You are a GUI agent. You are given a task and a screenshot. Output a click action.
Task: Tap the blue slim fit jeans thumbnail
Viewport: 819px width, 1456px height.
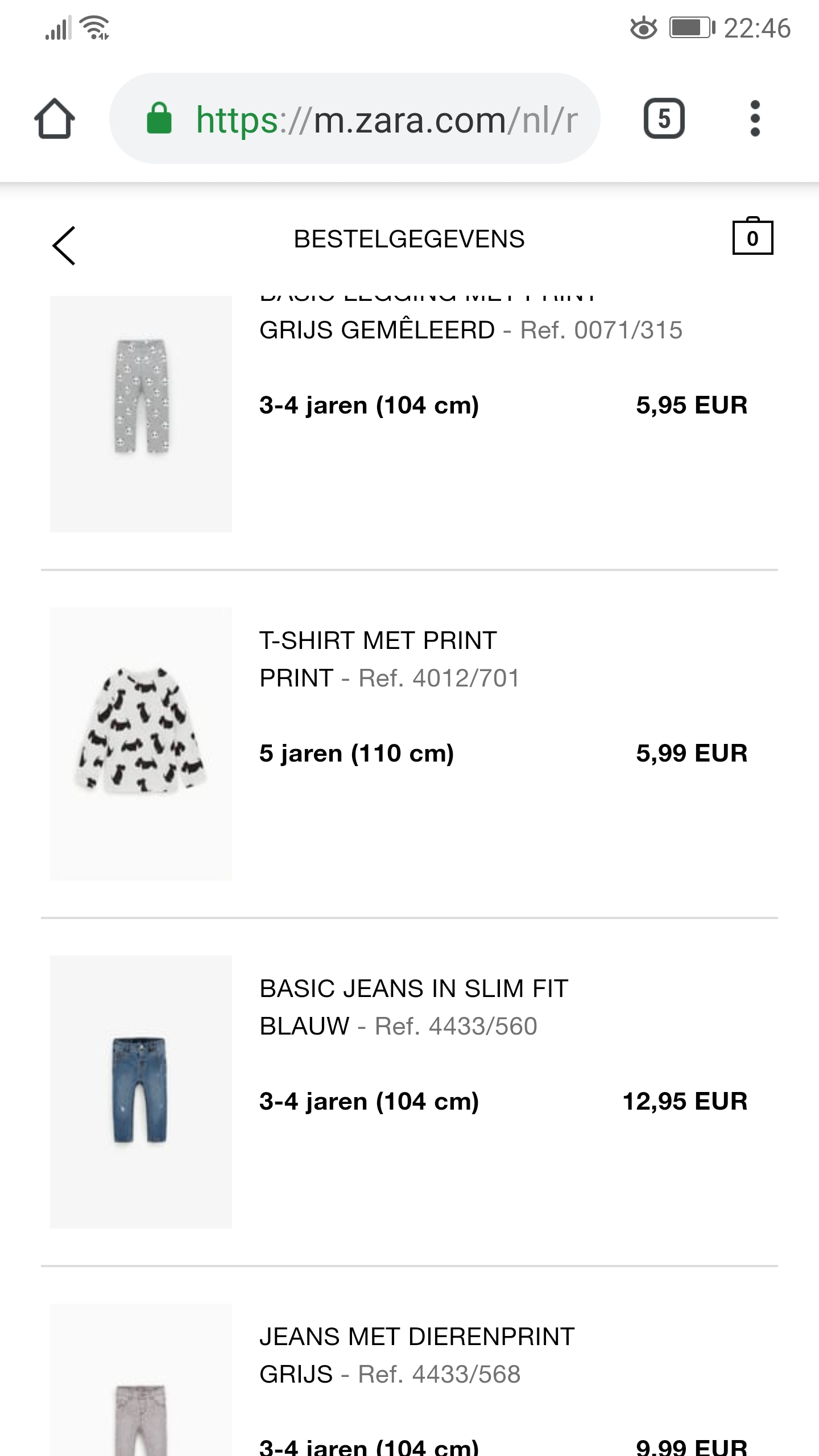point(141,1091)
